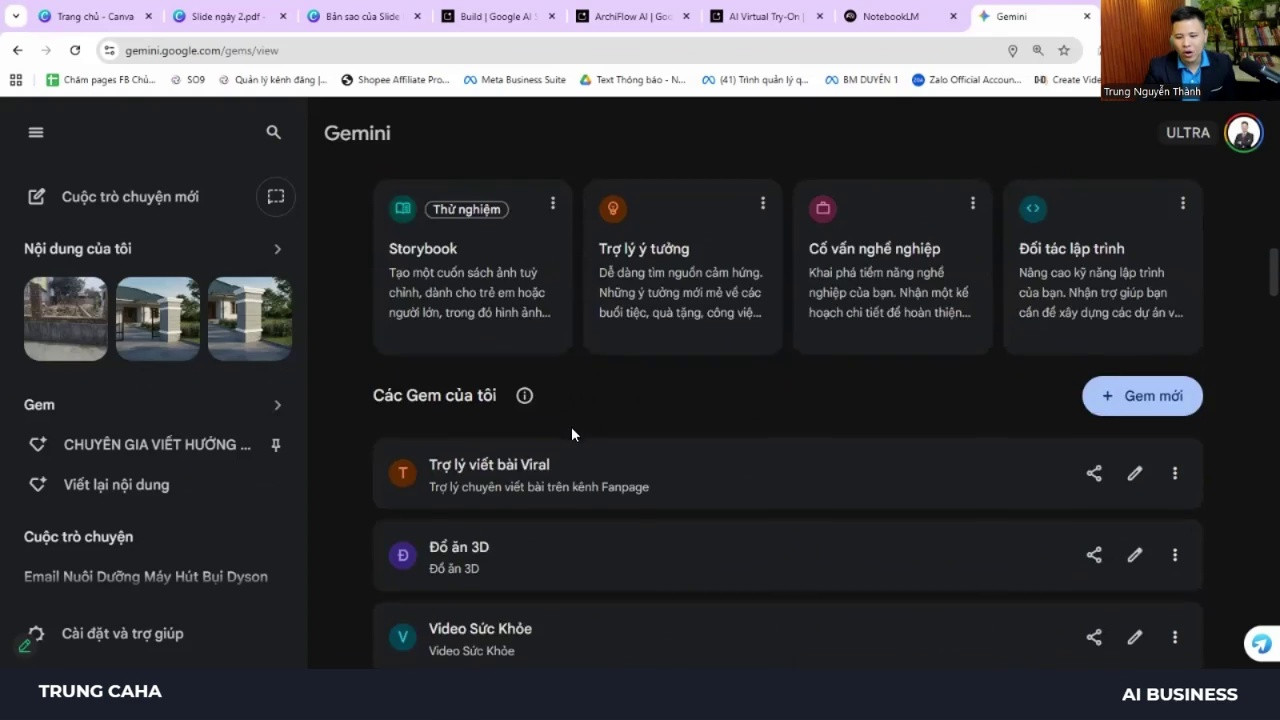Edit the Trợ lý viết bài Viral gem
This screenshot has width=1280, height=720.
[x=1134, y=474]
